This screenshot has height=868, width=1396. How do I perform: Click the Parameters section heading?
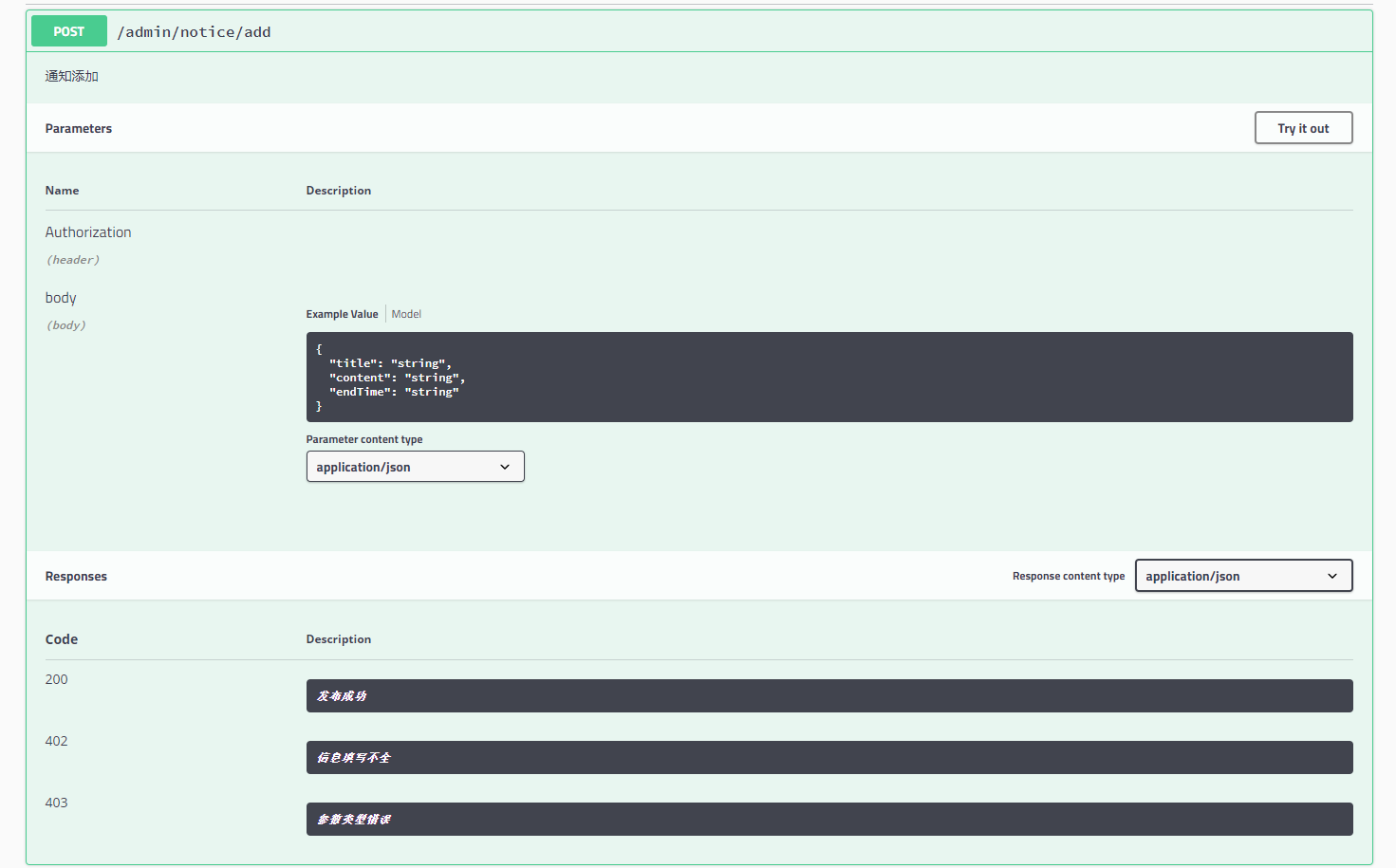coord(78,127)
